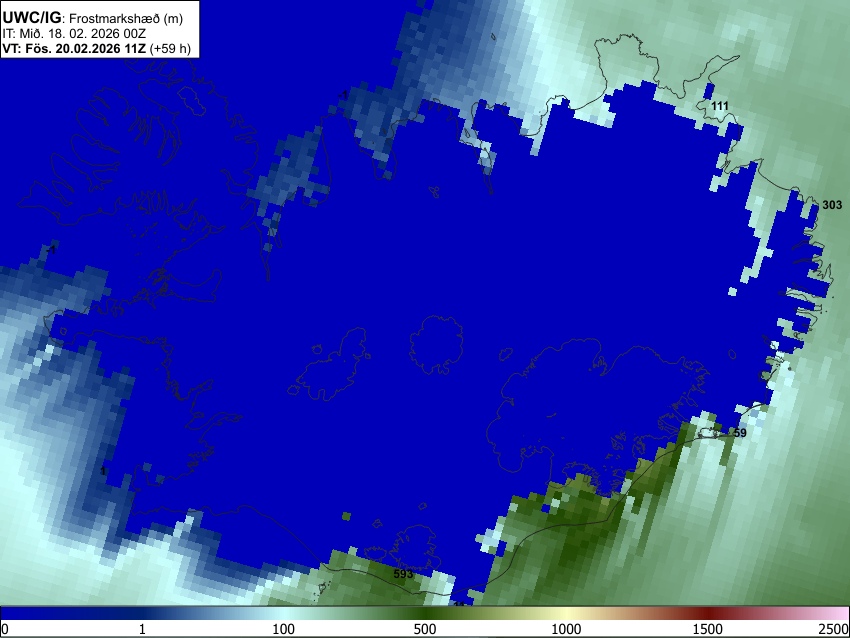Click the forecast offset (+59 h) text
The image size is (850, 638).
(170, 48)
